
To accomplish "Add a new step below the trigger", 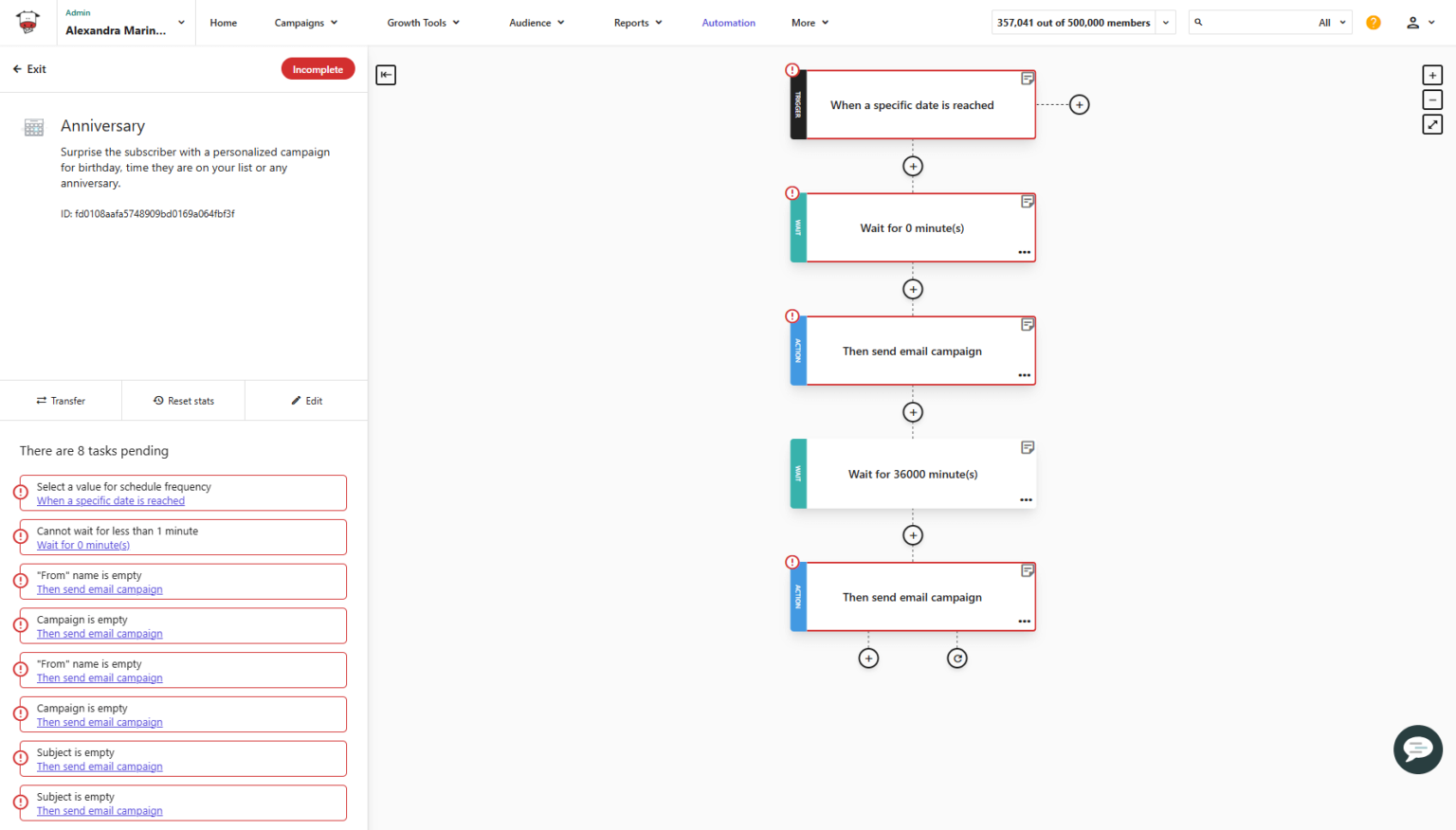I will pos(912,166).
